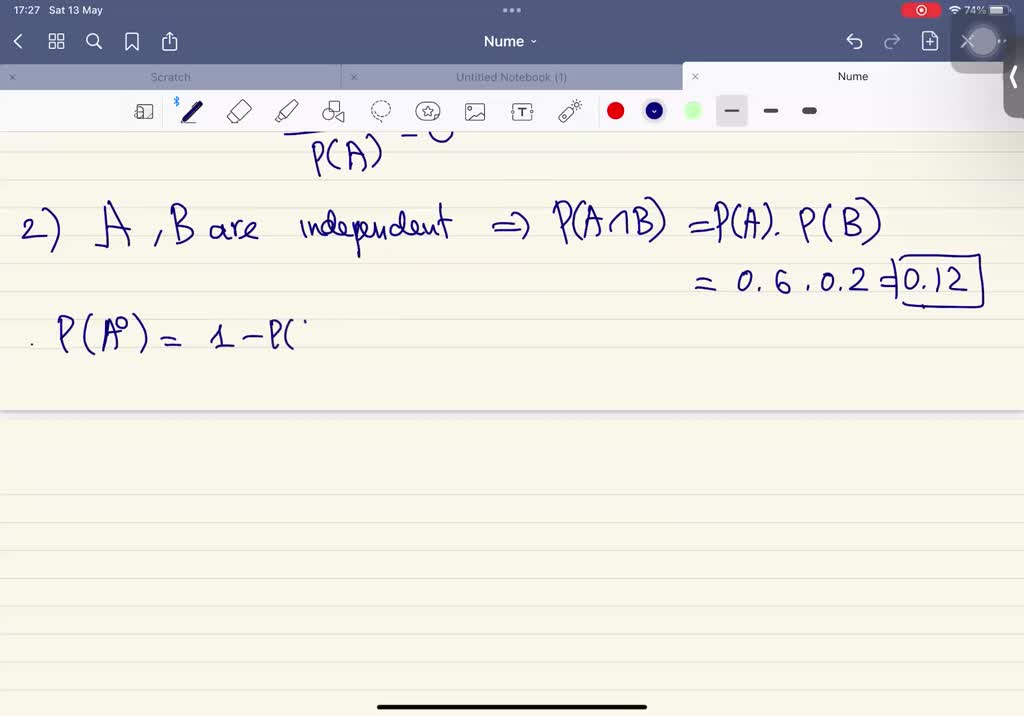Screen dimensions: 1024x716
Task: Toggle the medium stroke thickness option
Action: pos(770,111)
